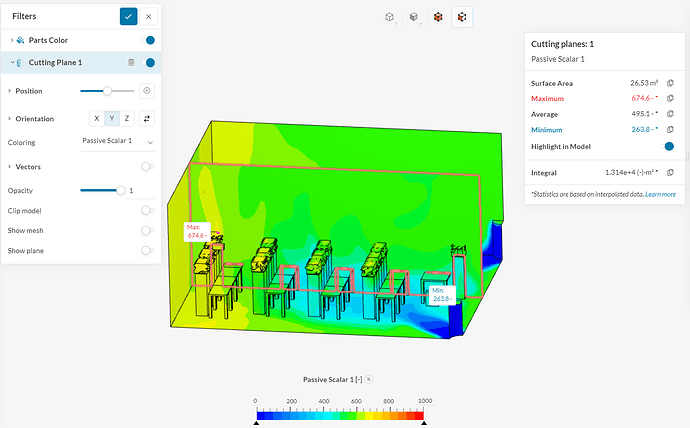The height and width of the screenshot is (428, 690).
Task: Copy the Maximum value
Action: [x=670, y=98]
